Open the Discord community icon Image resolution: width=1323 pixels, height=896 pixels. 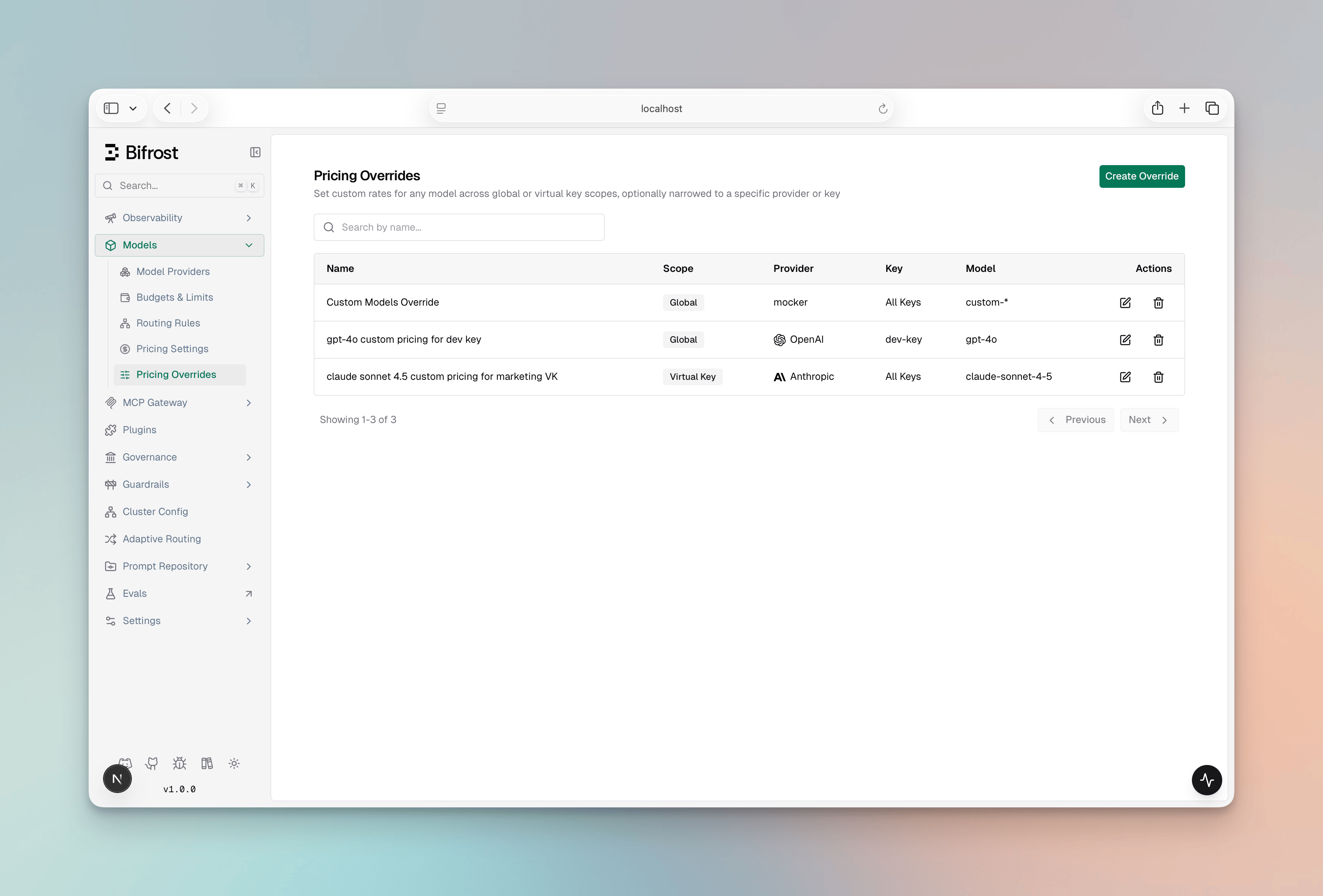125,762
